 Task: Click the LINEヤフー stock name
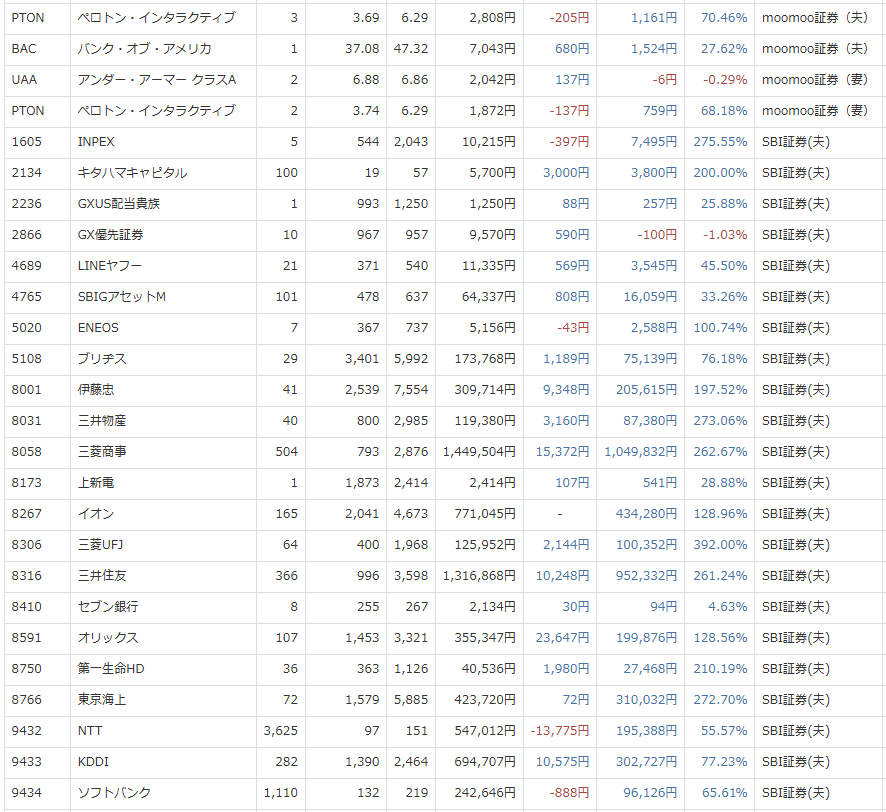click(110, 266)
